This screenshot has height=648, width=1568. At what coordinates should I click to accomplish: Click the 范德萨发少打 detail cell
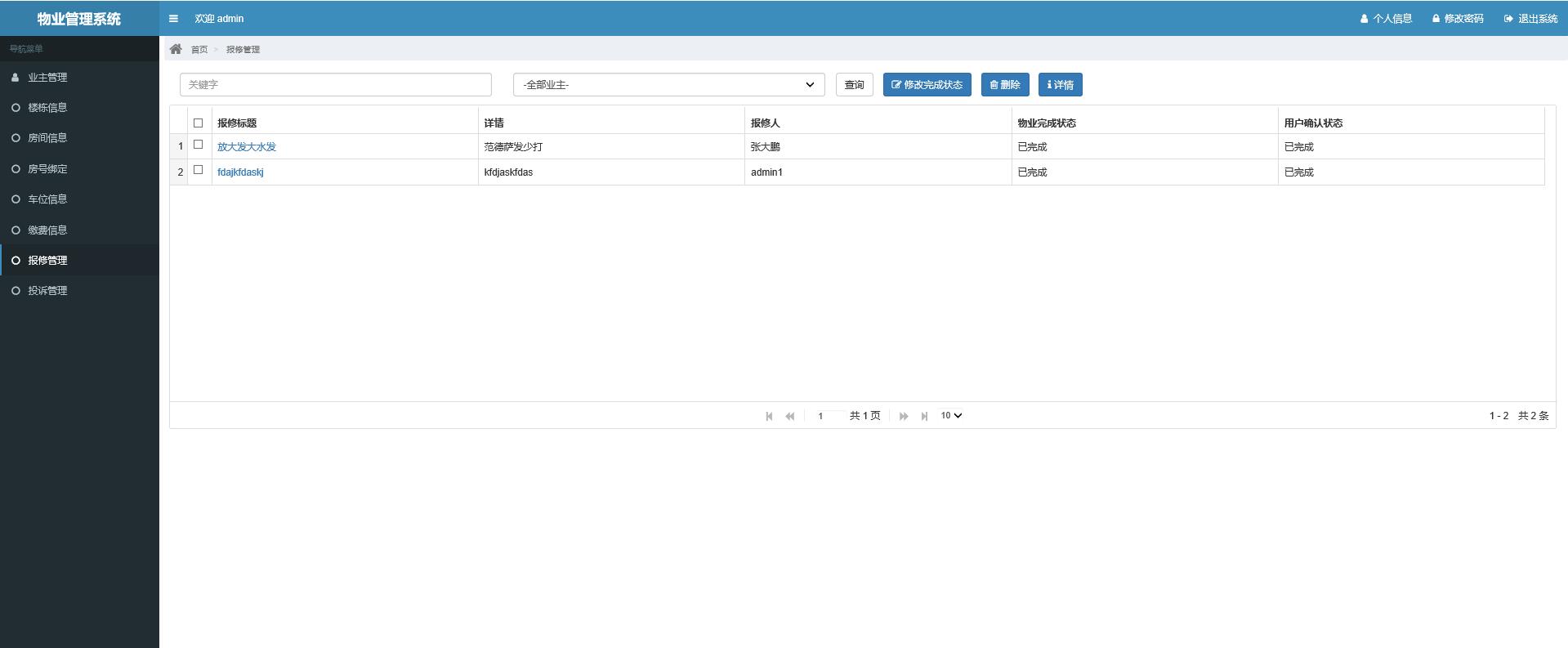(611, 147)
